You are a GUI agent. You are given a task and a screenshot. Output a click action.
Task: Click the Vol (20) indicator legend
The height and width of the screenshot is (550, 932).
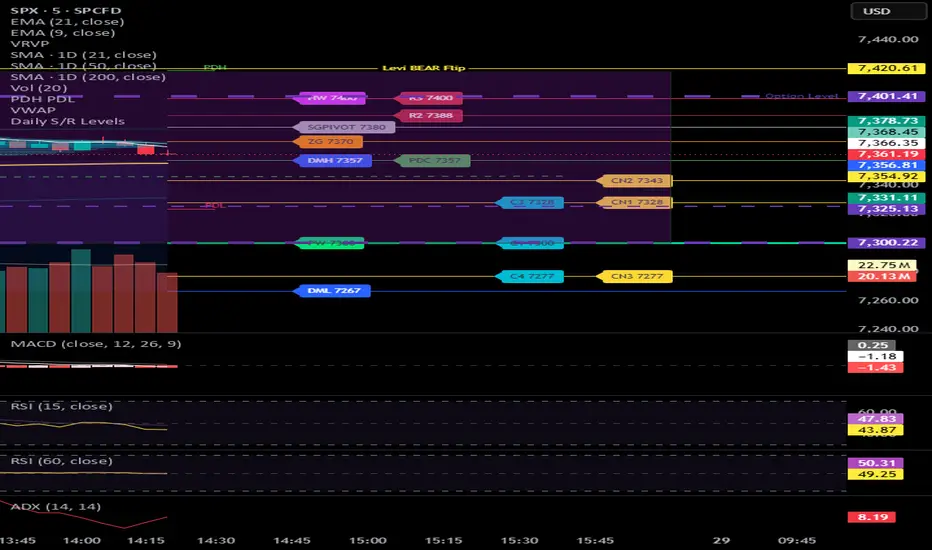pyautogui.click(x=39, y=88)
